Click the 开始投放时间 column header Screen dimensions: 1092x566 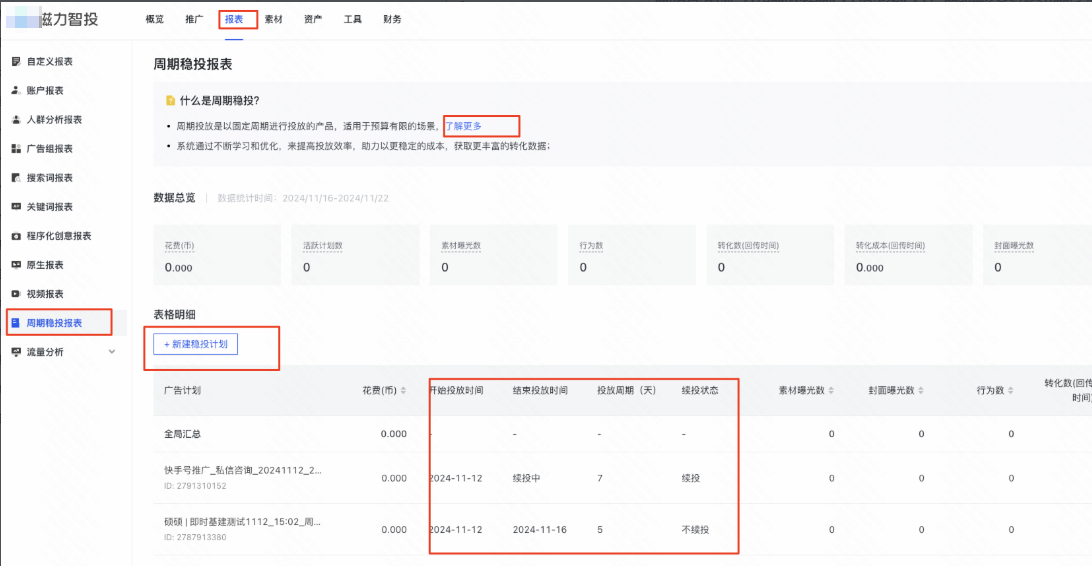tap(456, 391)
